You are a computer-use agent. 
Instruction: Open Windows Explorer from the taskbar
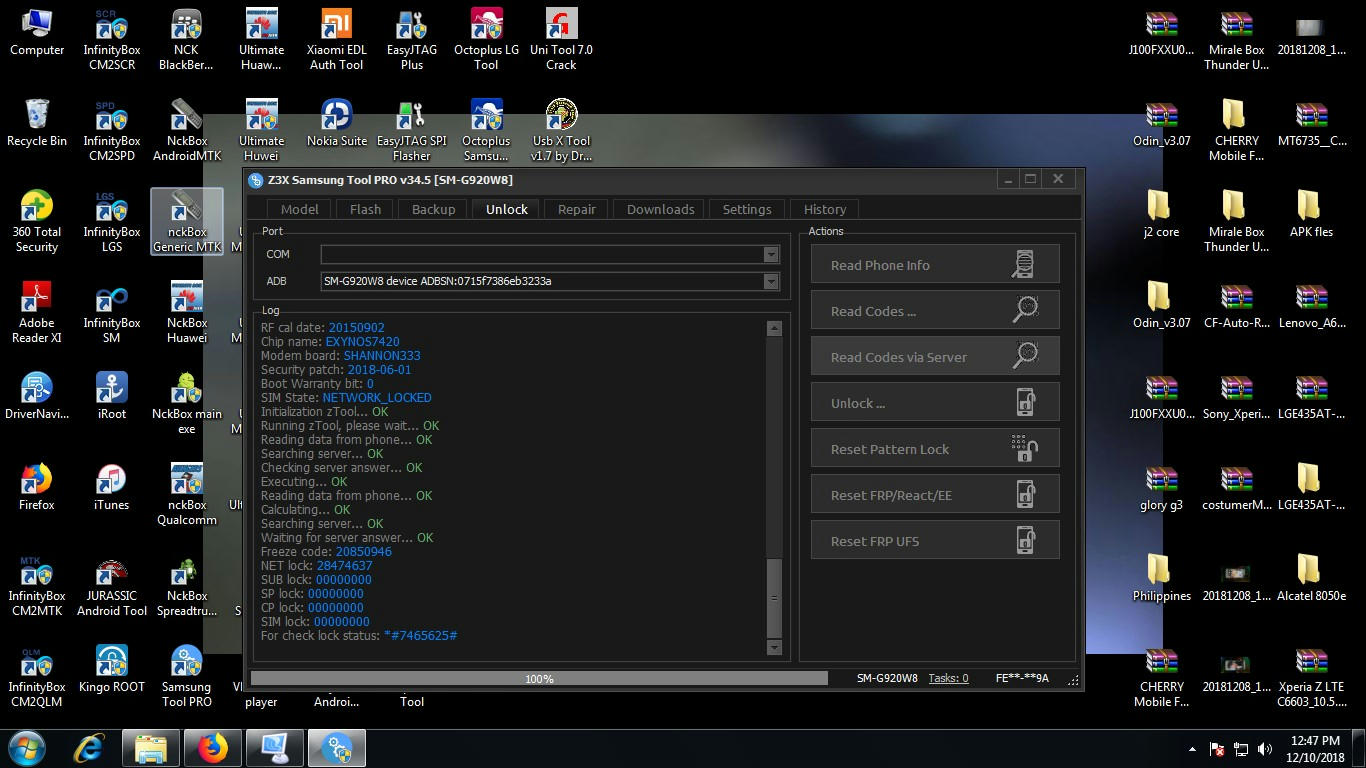(x=151, y=748)
